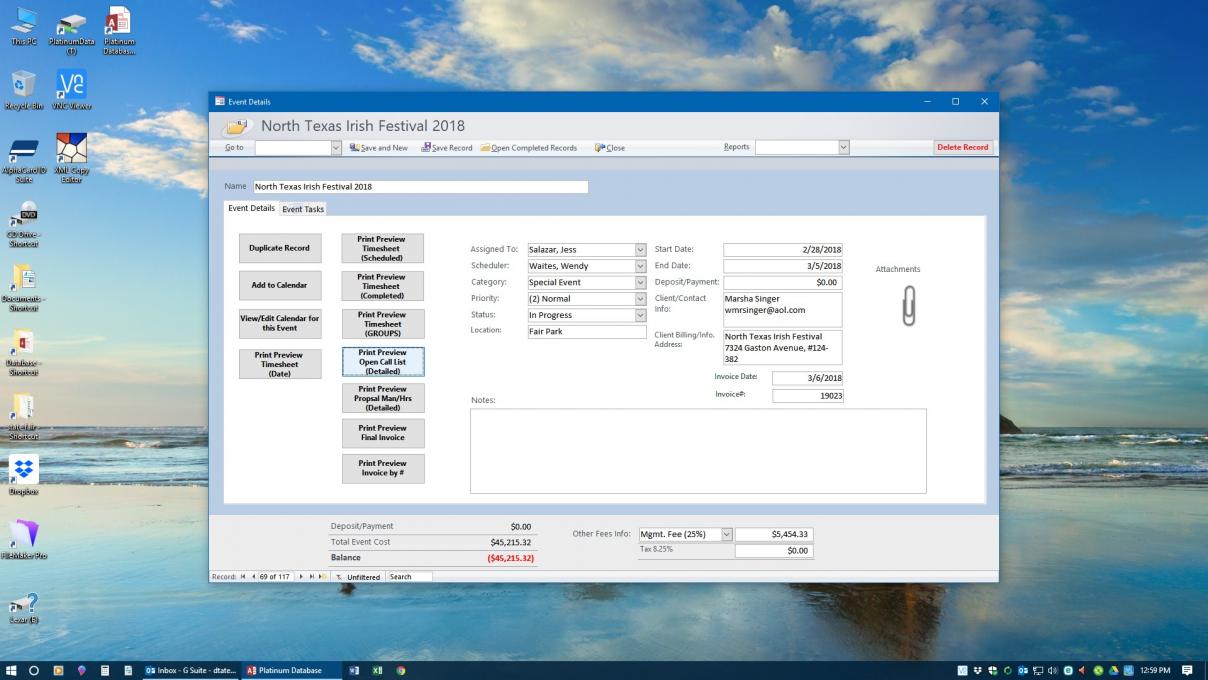The width and height of the screenshot is (1208, 680).
Task: Expand the Reports combo box
Action: (x=843, y=148)
